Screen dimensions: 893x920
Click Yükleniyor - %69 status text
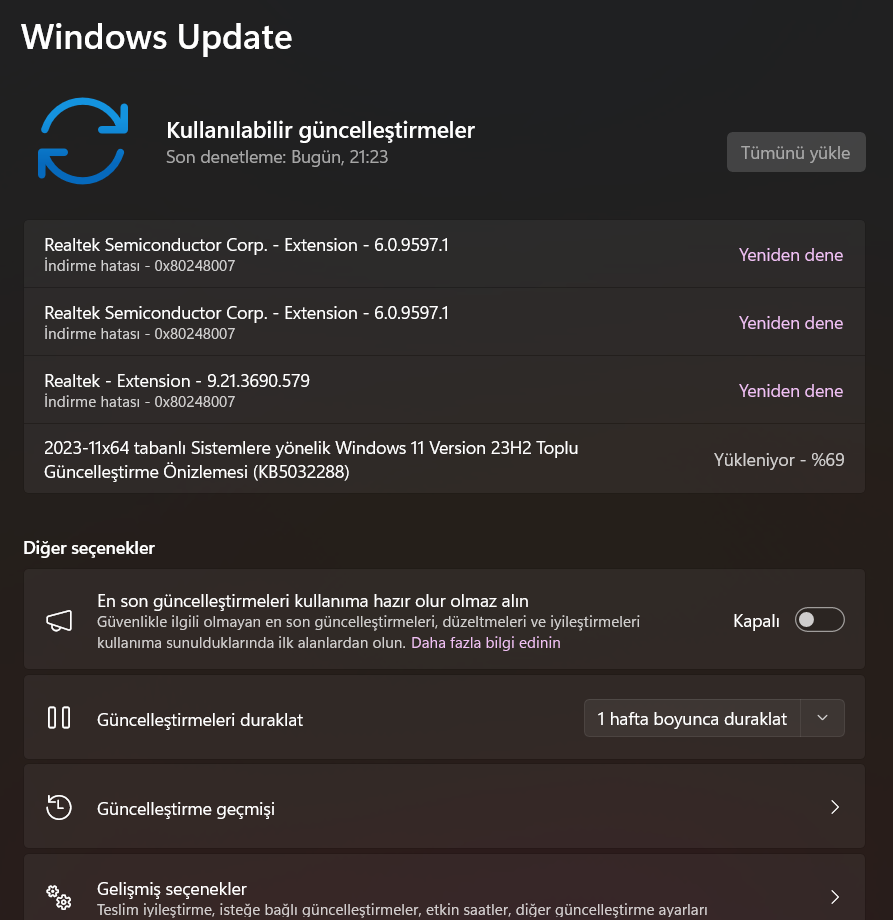pos(779,460)
